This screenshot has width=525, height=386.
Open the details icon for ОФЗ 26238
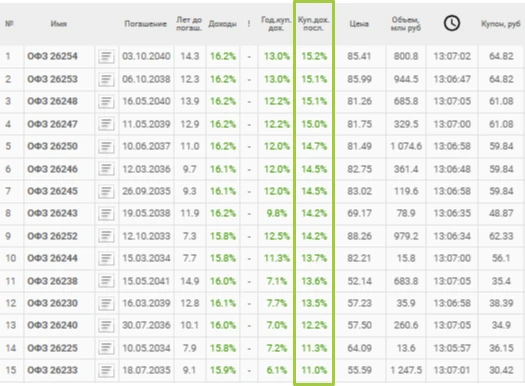click(x=106, y=281)
